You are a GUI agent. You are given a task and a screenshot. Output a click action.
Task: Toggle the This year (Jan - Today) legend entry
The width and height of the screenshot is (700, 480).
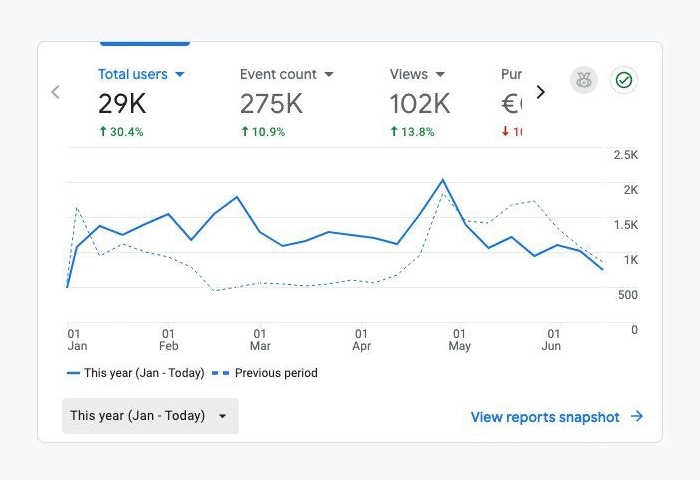pos(136,373)
